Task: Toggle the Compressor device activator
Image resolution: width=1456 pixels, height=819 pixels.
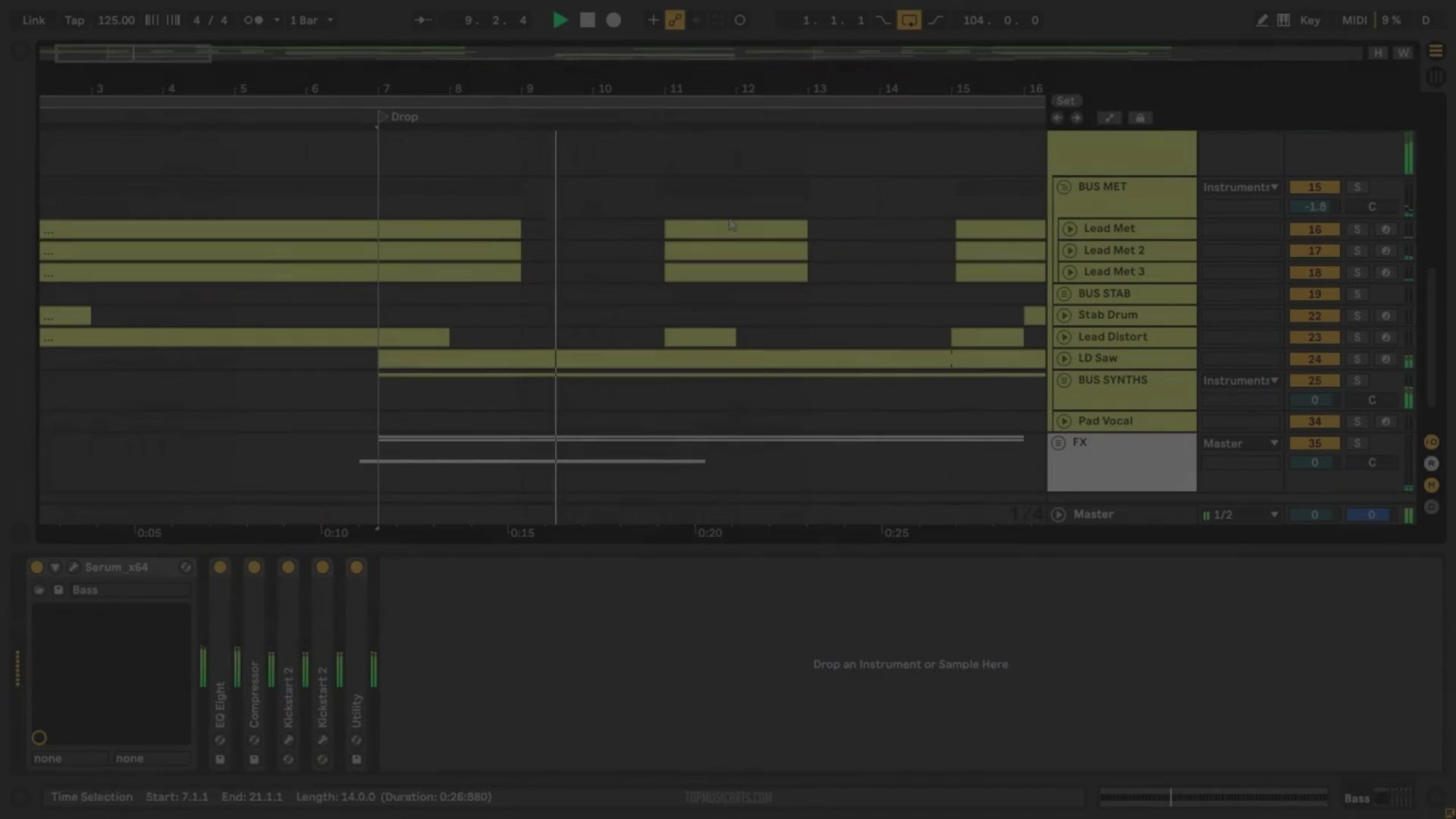Action: pos(254,567)
